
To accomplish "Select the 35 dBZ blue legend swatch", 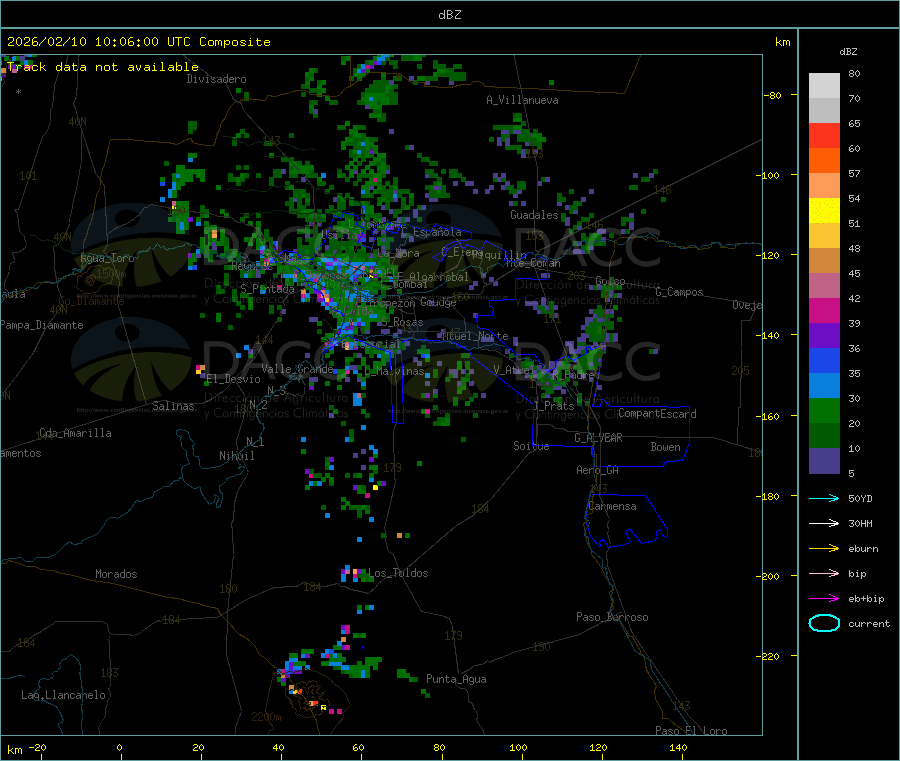I will pyautogui.click(x=824, y=386).
